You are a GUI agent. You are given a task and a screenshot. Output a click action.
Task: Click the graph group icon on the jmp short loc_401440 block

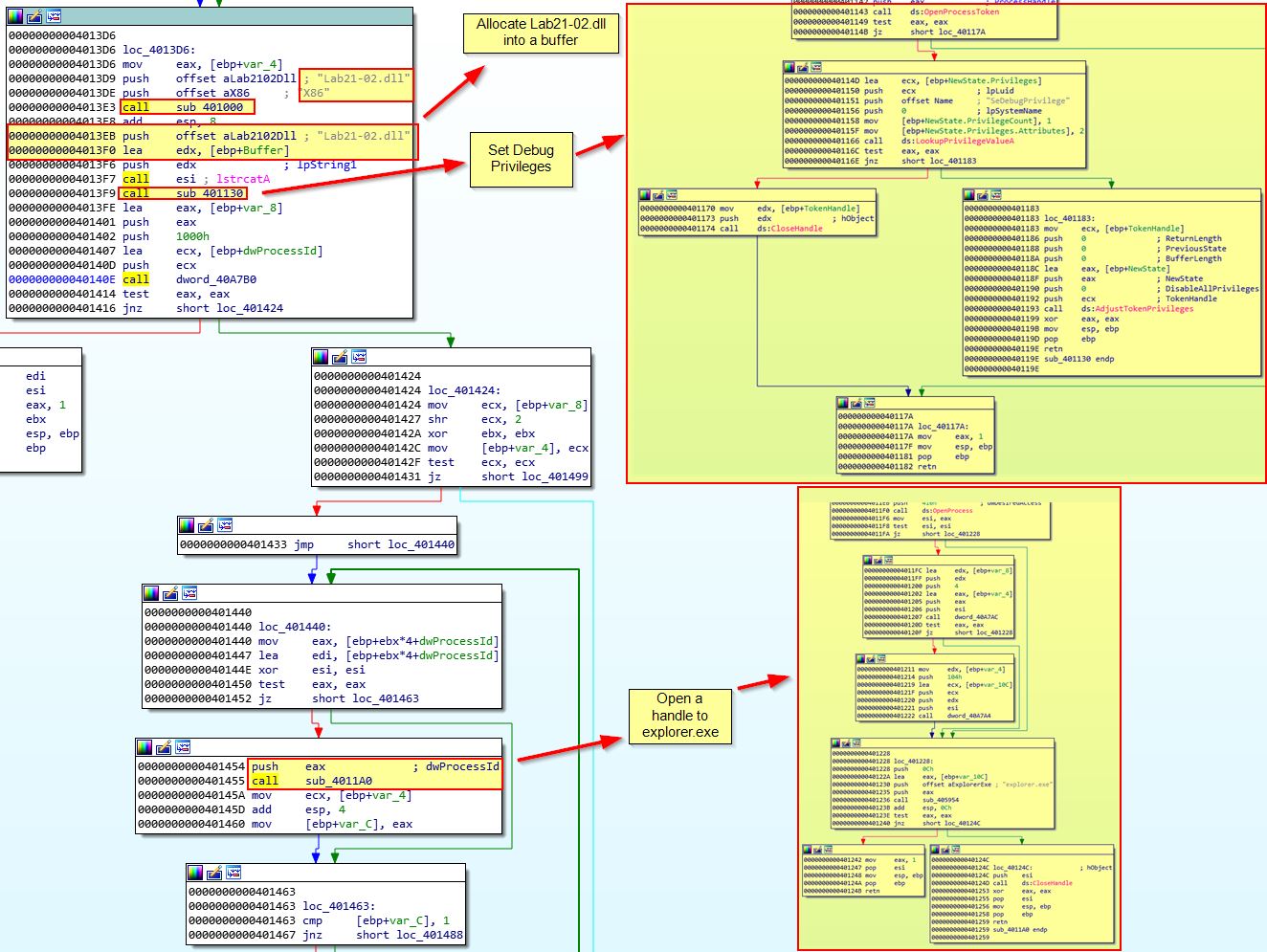(x=225, y=525)
